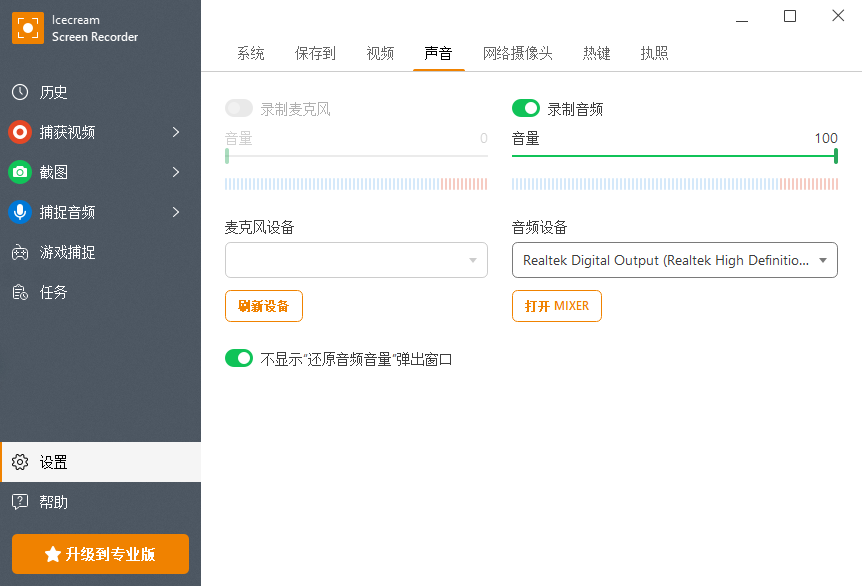Click the red Capture Video record icon
Viewport: 862px width, 586px height.
coord(20,132)
